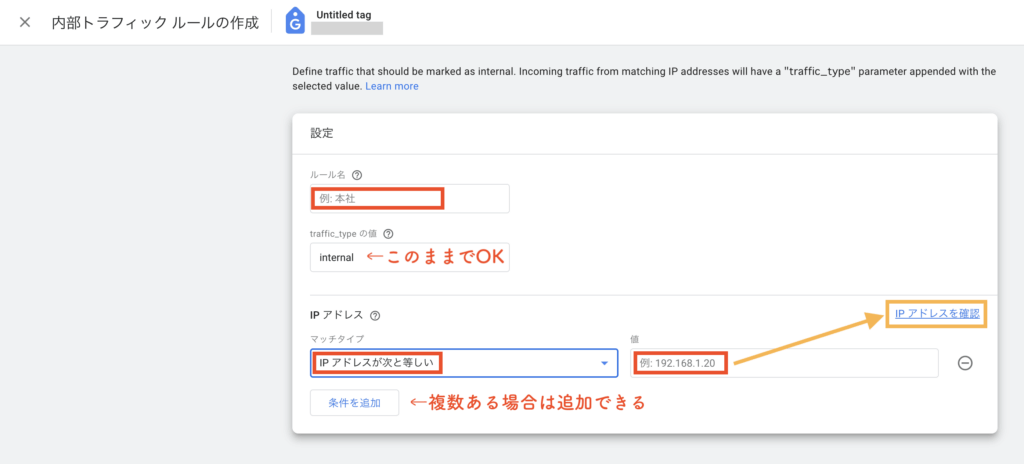Open the IP アドレスを確認 link
The image size is (1024, 464).
[939, 315]
